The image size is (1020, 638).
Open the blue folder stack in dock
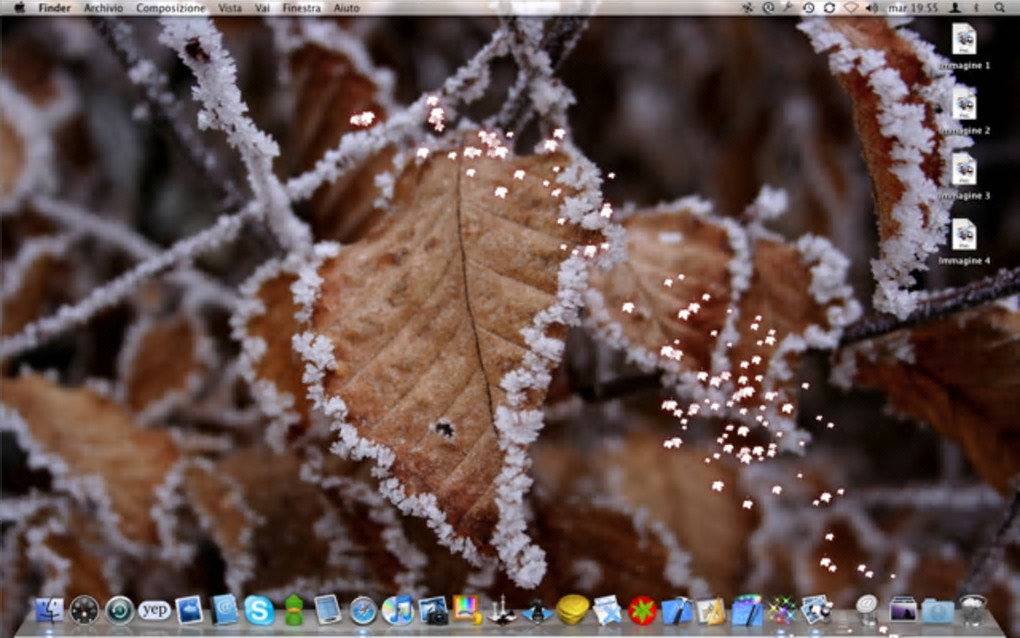coord(937,612)
